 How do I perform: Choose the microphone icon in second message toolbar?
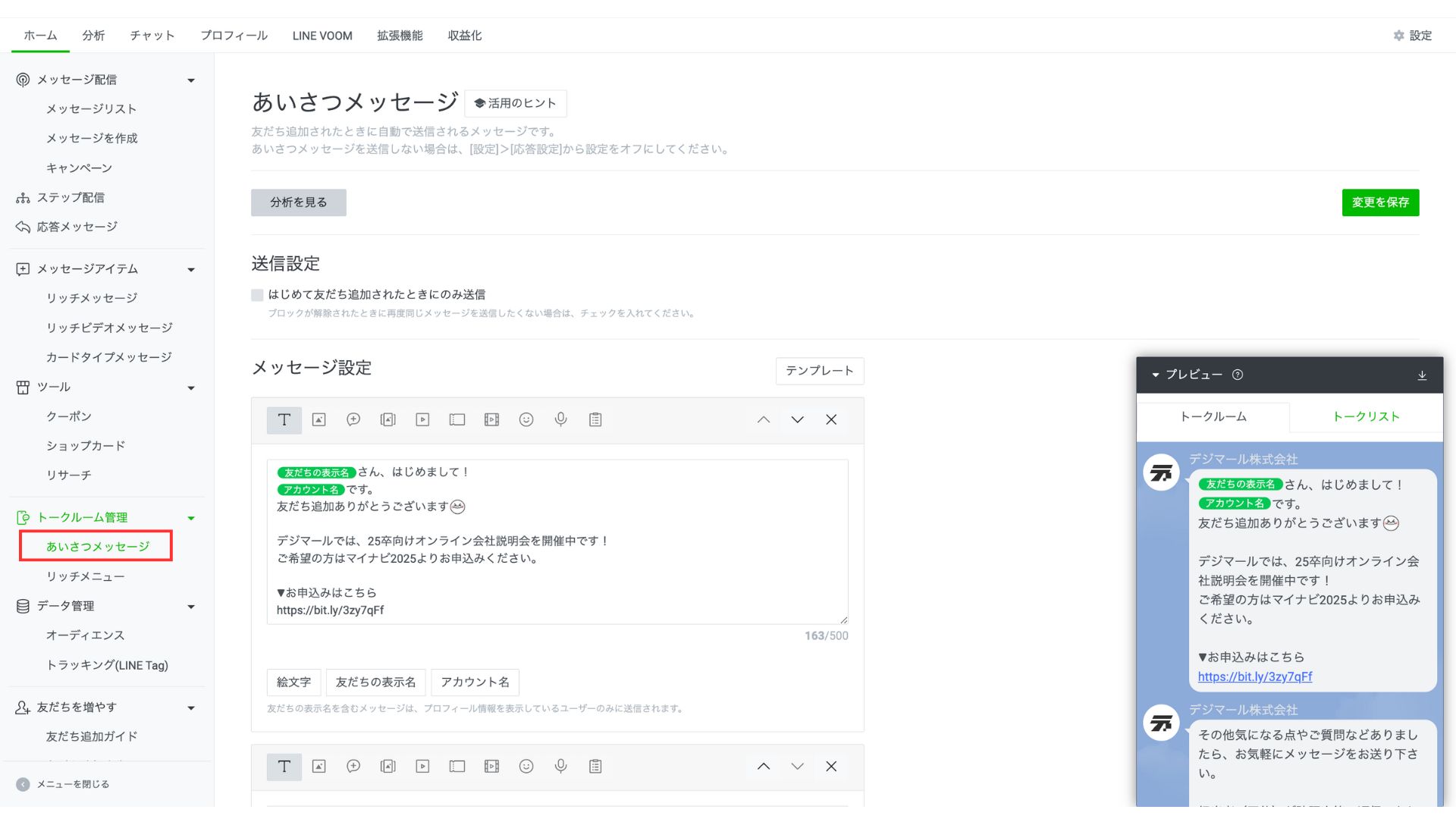point(561,767)
